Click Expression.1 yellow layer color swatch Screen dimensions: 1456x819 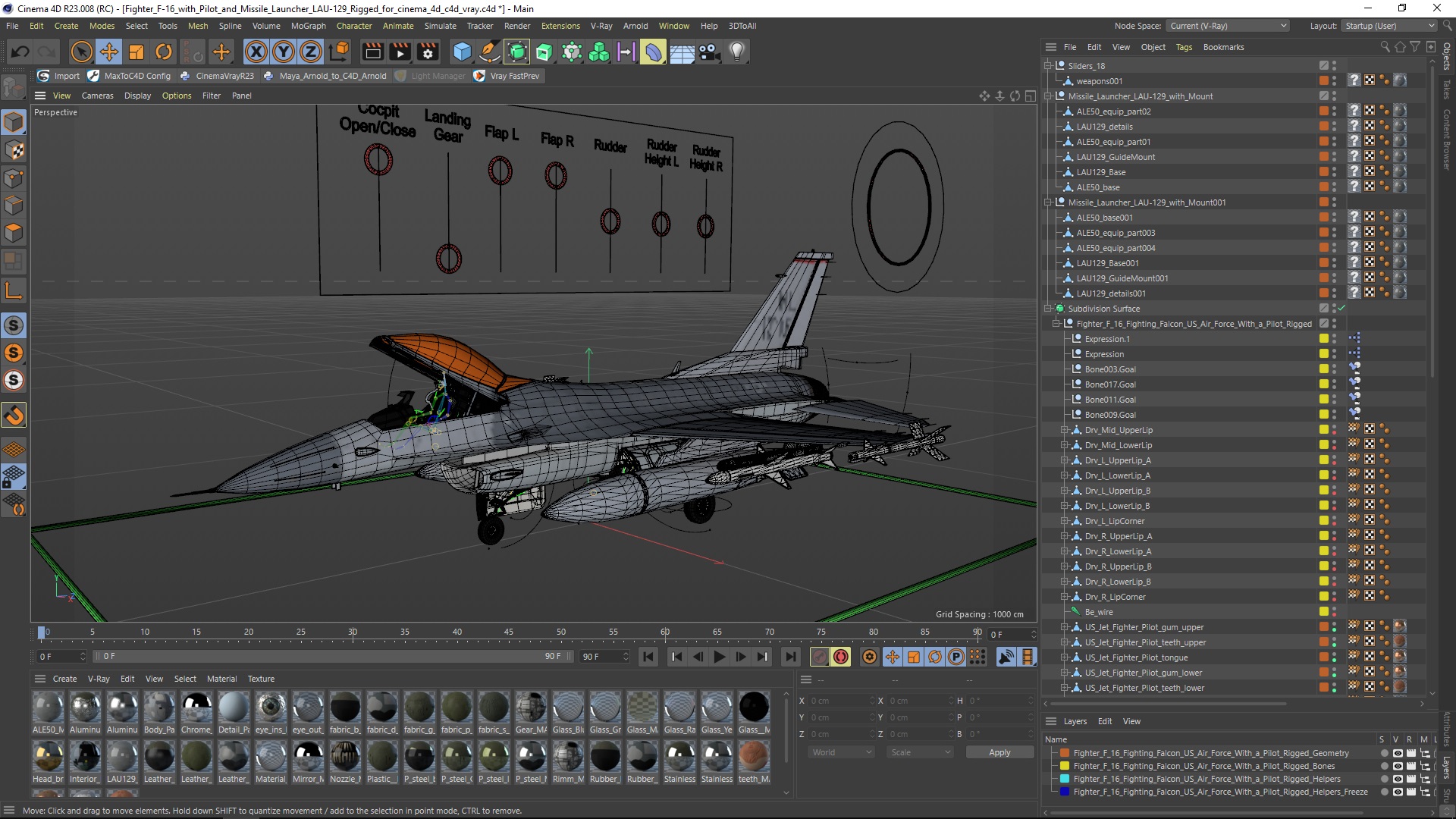(1324, 339)
